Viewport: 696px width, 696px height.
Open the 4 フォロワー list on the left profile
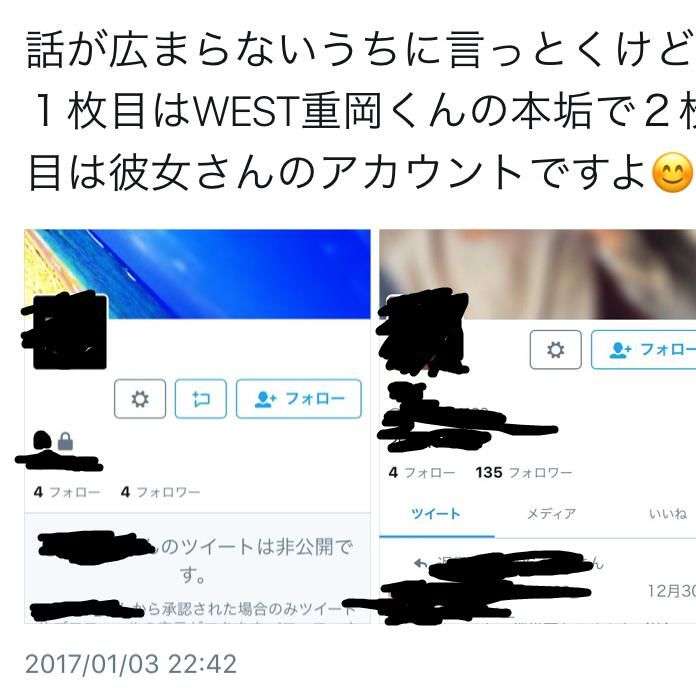click(160, 492)
